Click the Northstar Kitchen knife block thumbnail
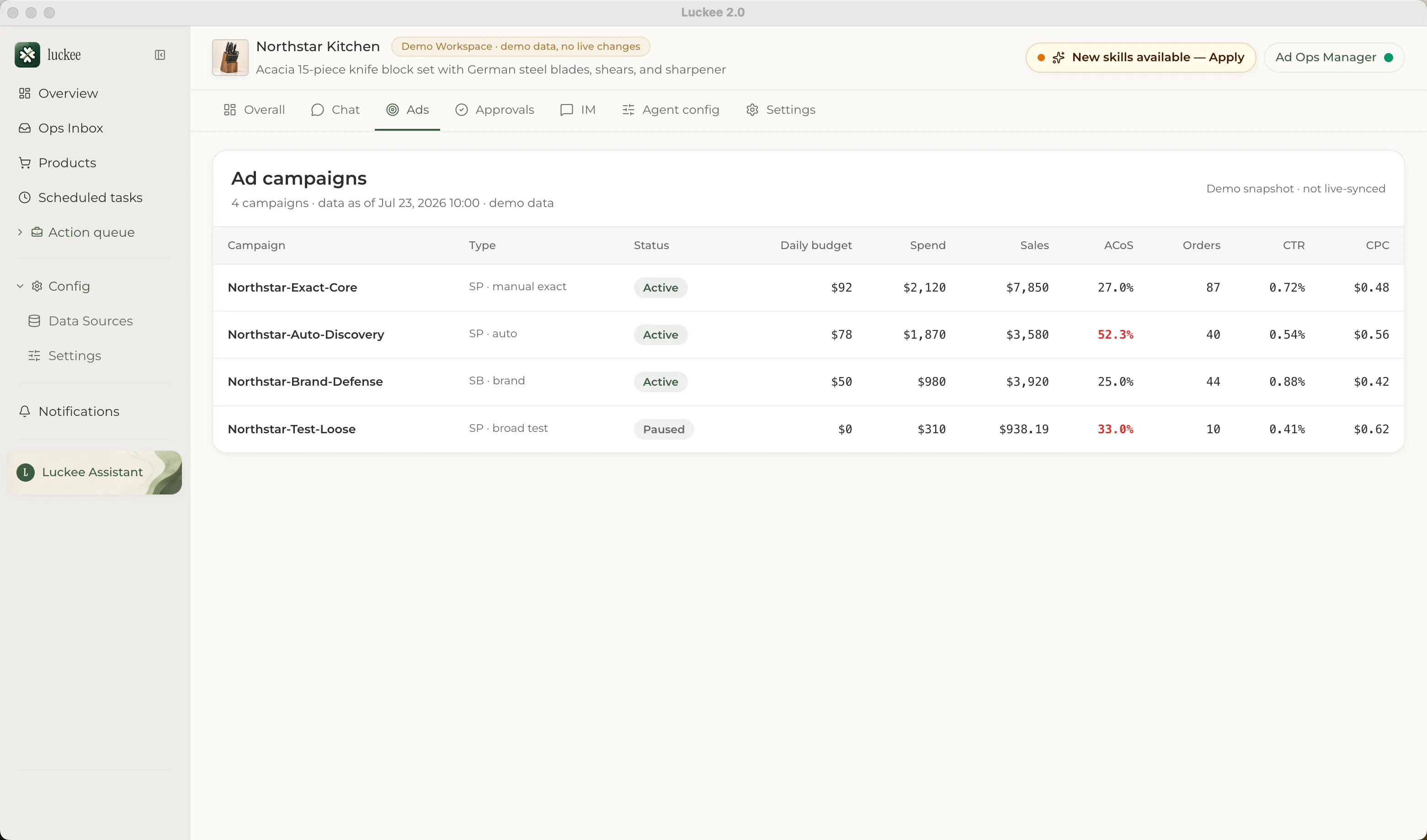The width and height of the screenshot is (1427, 840). [230, 58]
